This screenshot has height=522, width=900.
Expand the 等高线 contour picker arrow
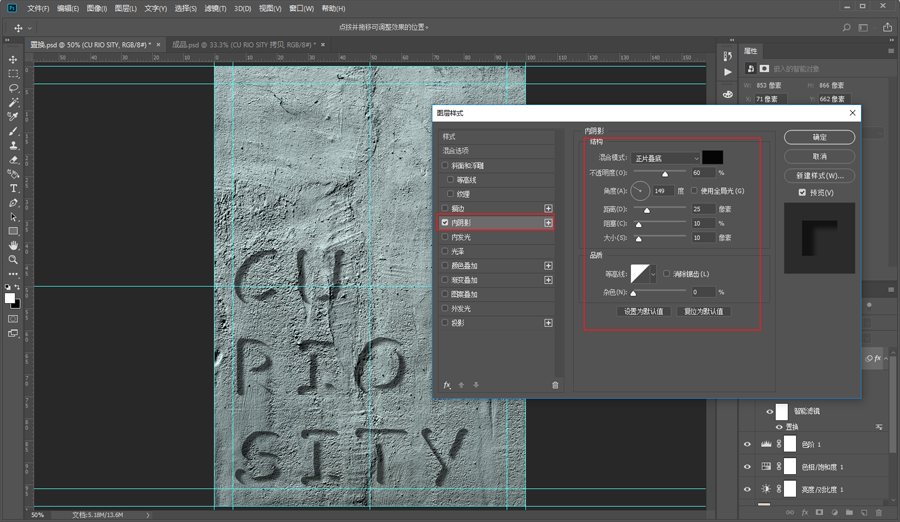point(654,274)
